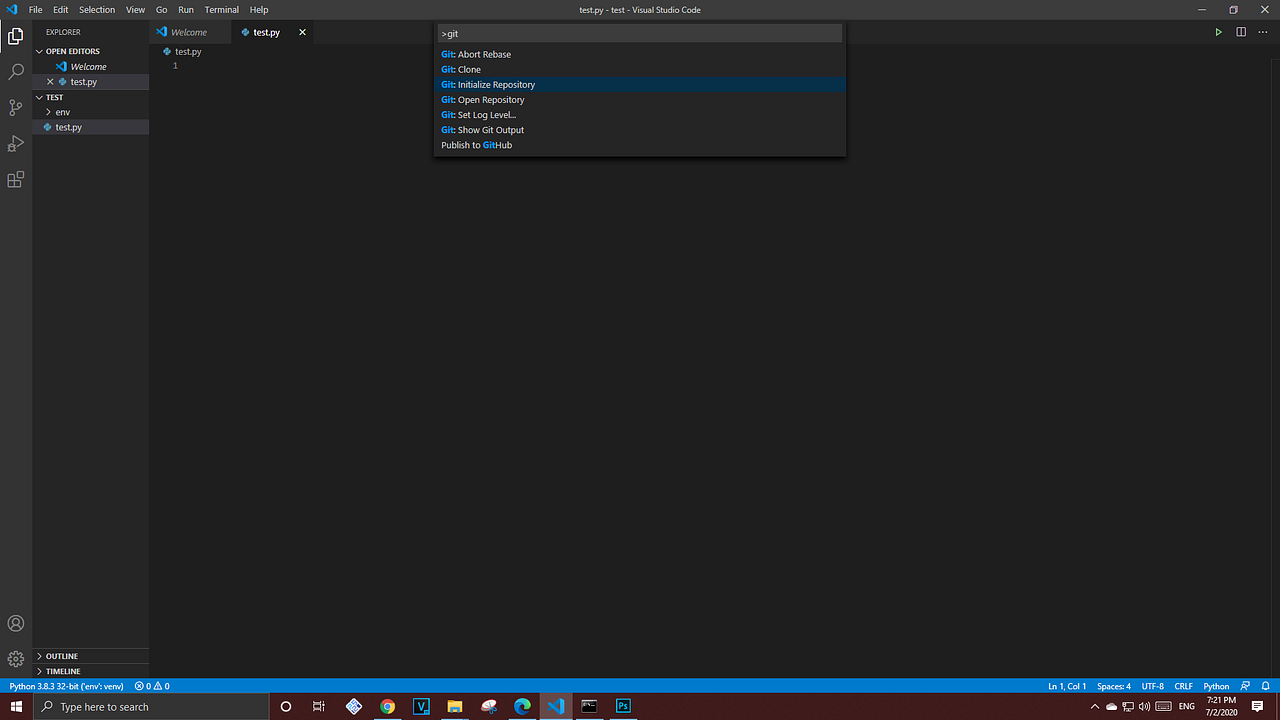The width and height of the screenshot is (1280, 720).
Task: Open the Manage settings gear
Action: click(x=15, y=658)
